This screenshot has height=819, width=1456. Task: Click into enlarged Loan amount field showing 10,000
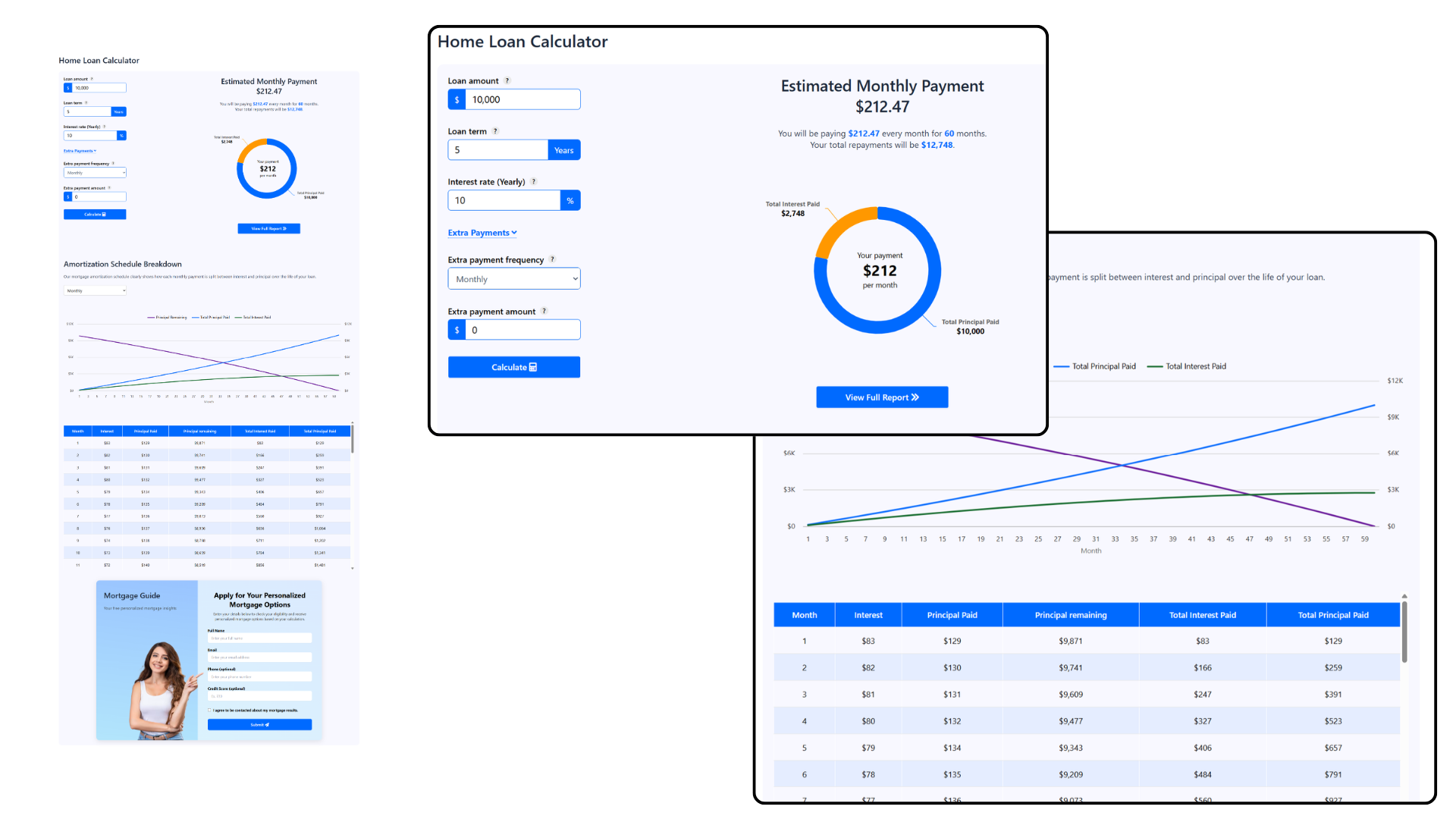(522, 99)
